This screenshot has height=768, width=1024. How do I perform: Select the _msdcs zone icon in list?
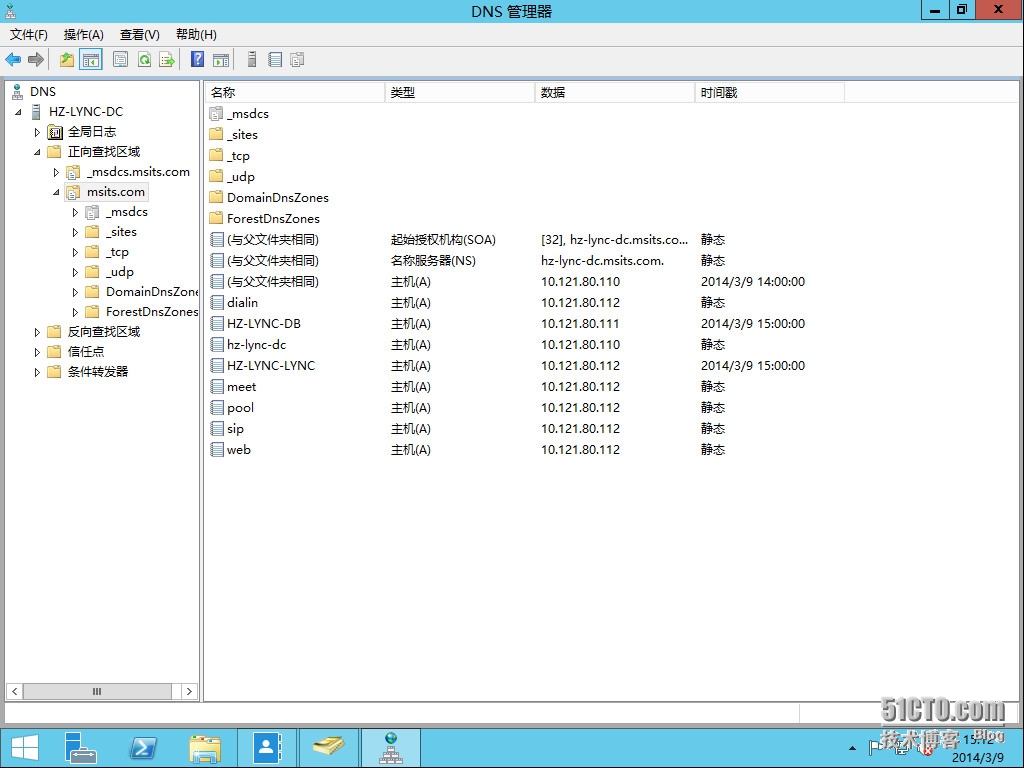pyautogui.click(x=216, y=114)
